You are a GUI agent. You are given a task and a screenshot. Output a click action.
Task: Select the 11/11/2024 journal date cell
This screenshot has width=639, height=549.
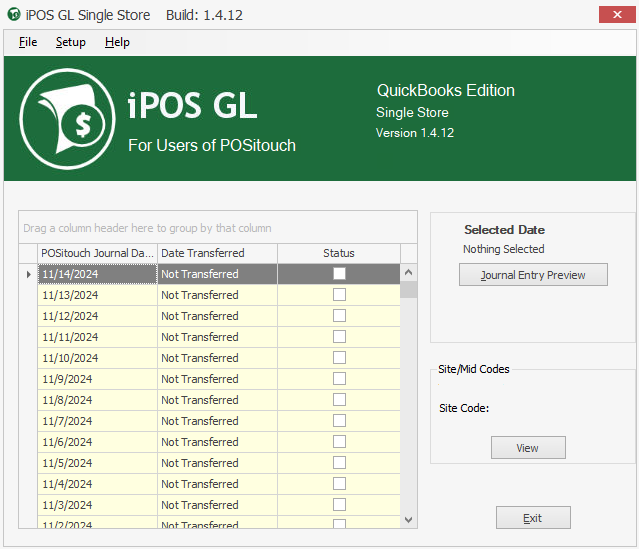[97, 337]
